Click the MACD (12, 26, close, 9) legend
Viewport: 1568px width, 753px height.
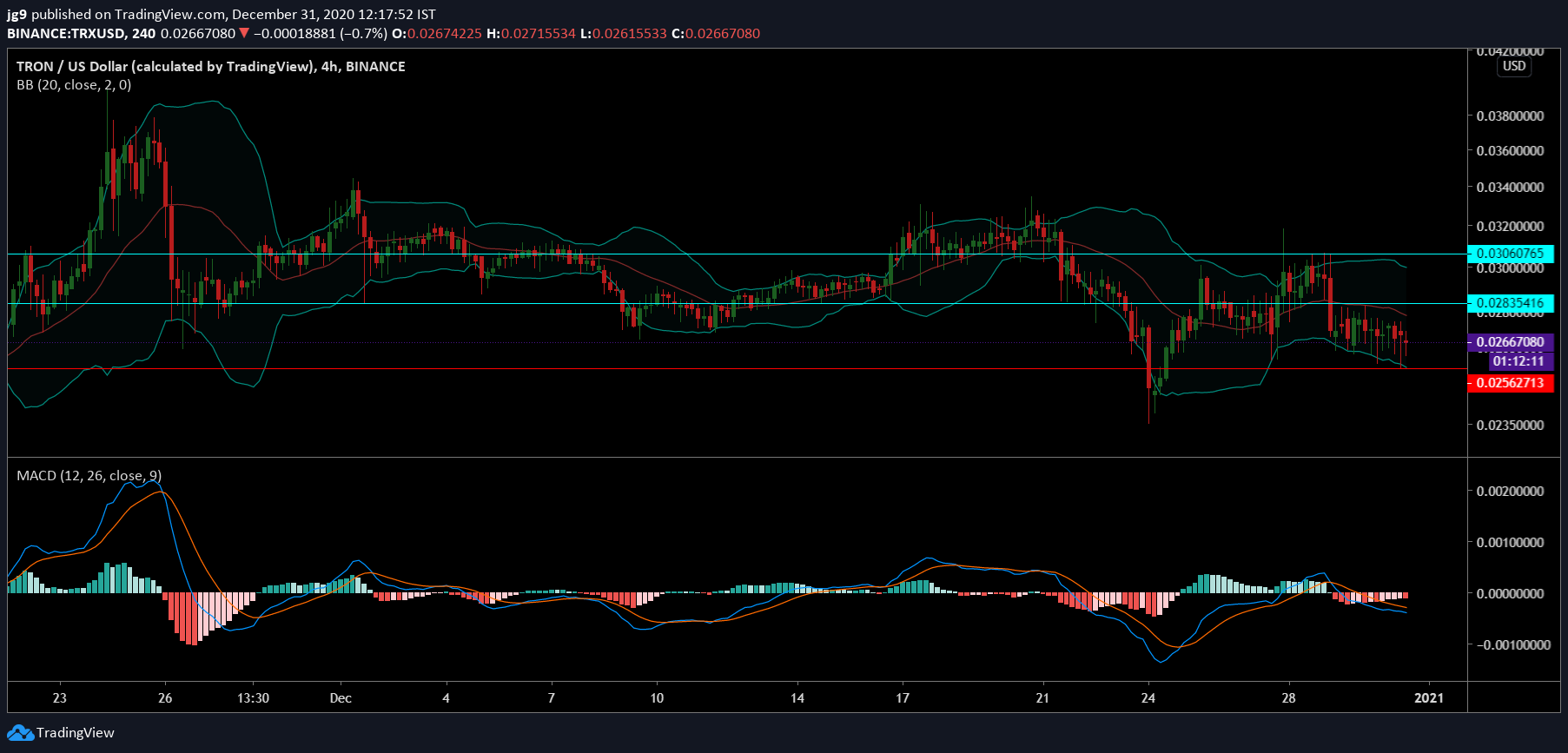tap(89, 476)
